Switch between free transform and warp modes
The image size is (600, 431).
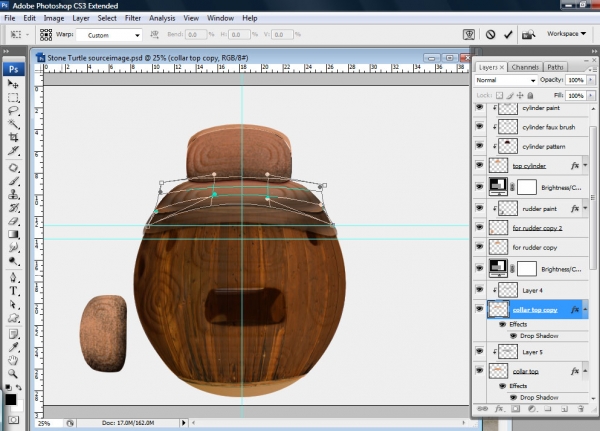[x=469, y=34]
